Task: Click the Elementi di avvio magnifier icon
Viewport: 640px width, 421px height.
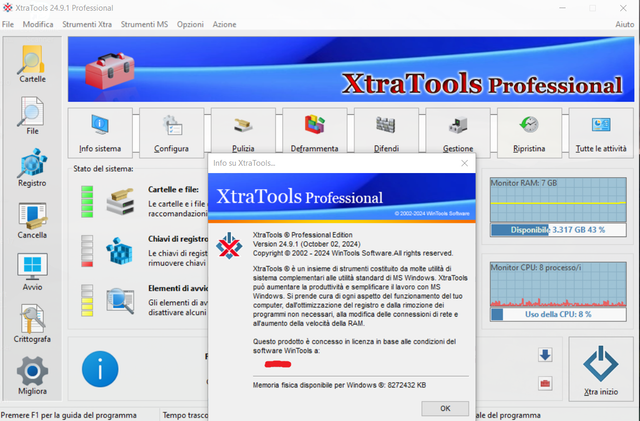Action: [x=120, y=301]
